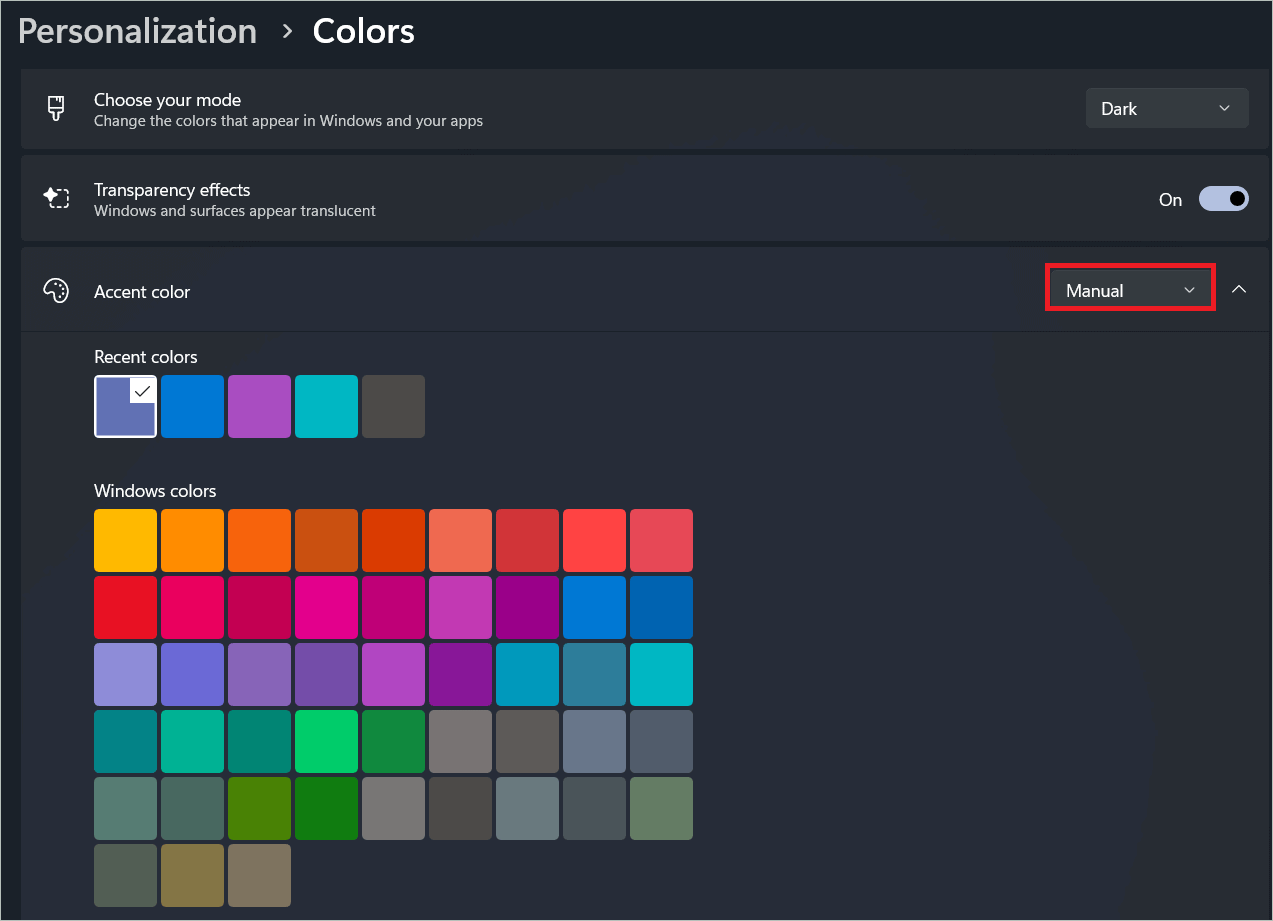This screenshot has height=921, width=1273.
Task: Click the Colors page title
Action: pyautogui.click(x=364, y=31)
